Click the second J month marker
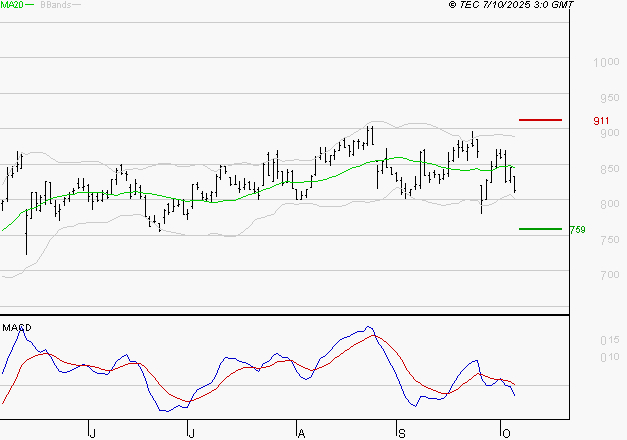 192,433
